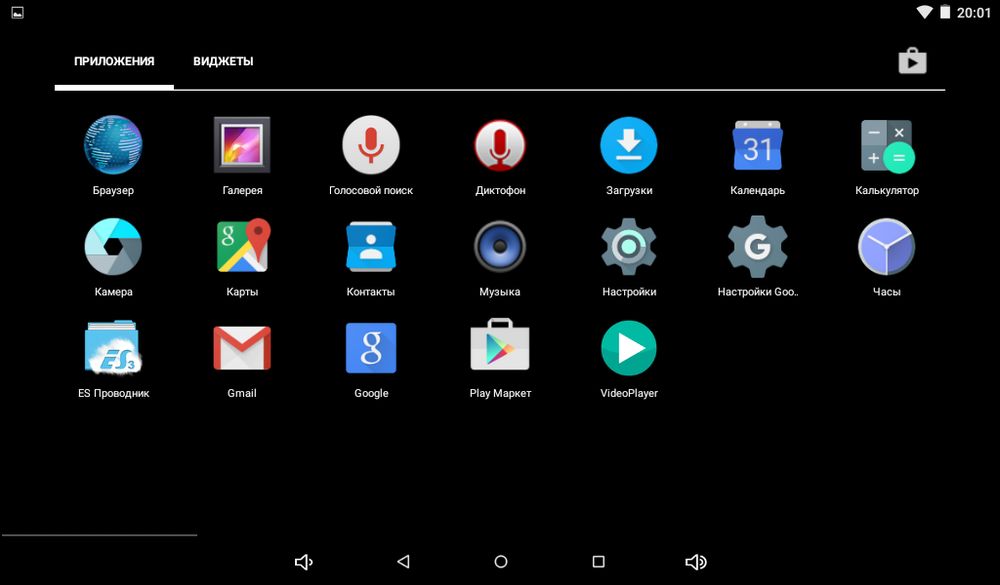Tap the Recent apps square button
Viewport: 1000px width, 585px height.
tap(598, 562)
